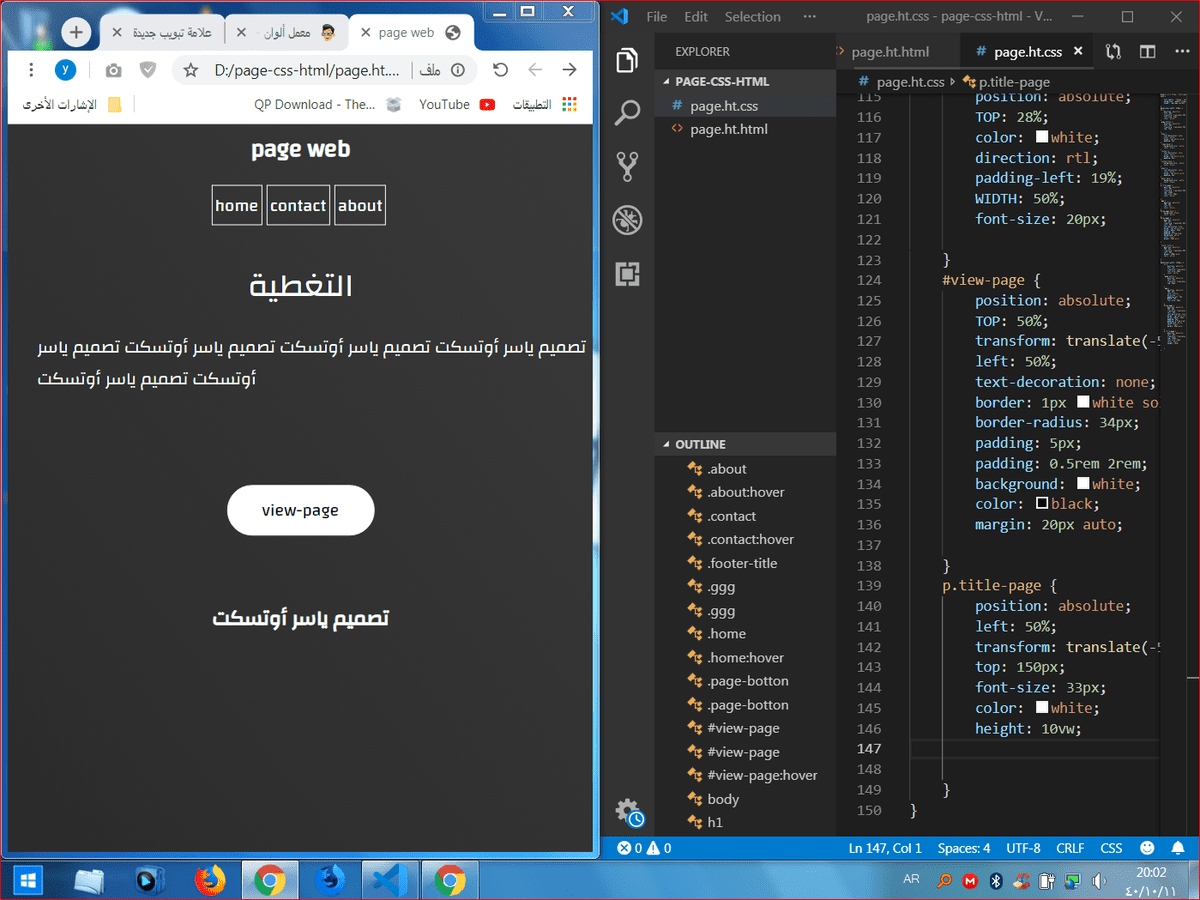Click Chrome reload button
The image size is (1200, 900).
tap(501, 70)
